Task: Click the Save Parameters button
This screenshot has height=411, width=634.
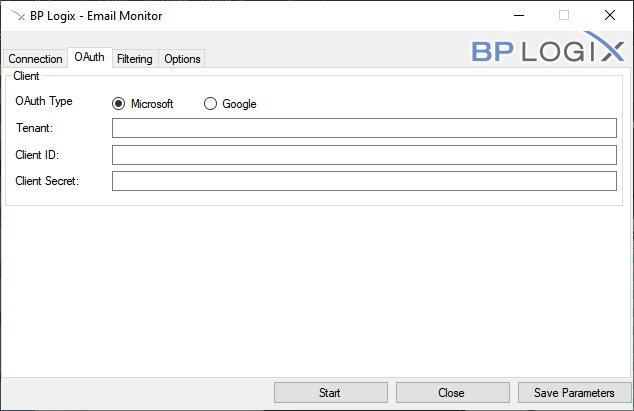Action: (574, 393)
